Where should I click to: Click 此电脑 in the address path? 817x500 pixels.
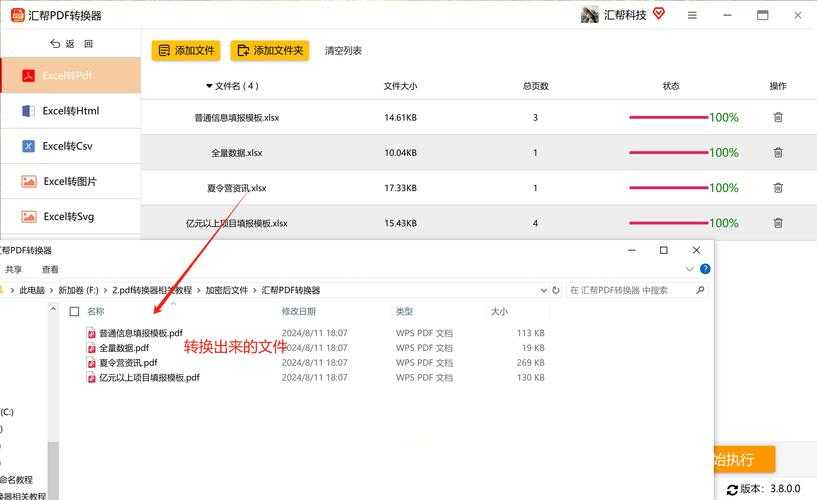(32, 290)
